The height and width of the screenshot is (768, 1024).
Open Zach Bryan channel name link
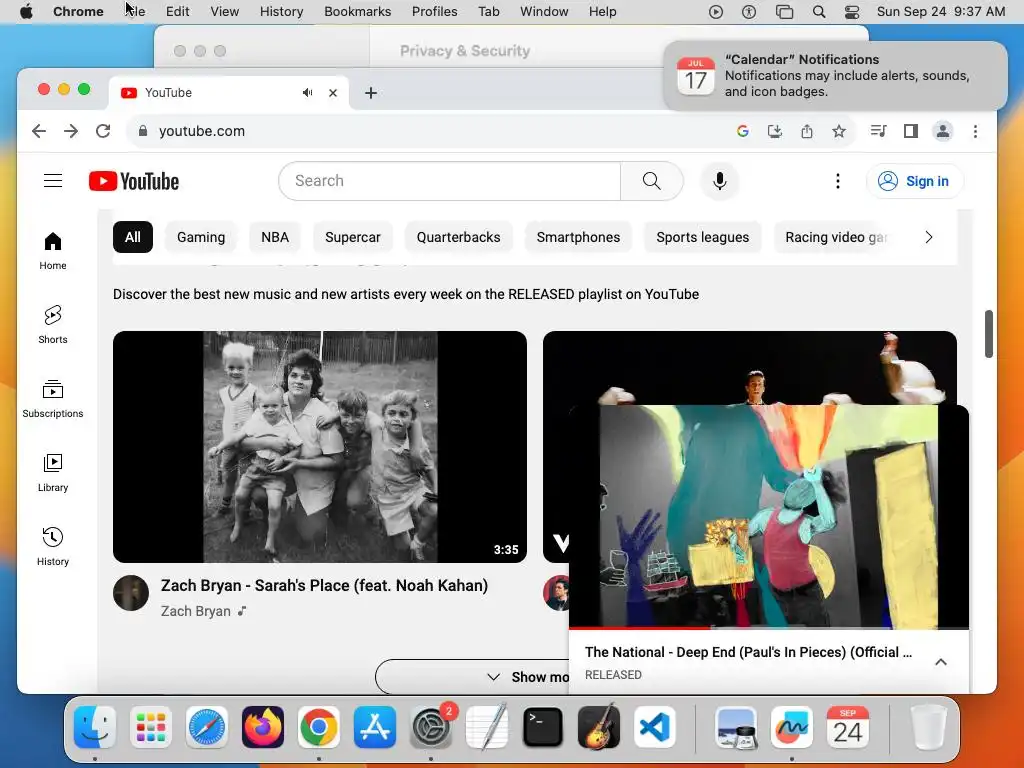[x=196, y=611]
